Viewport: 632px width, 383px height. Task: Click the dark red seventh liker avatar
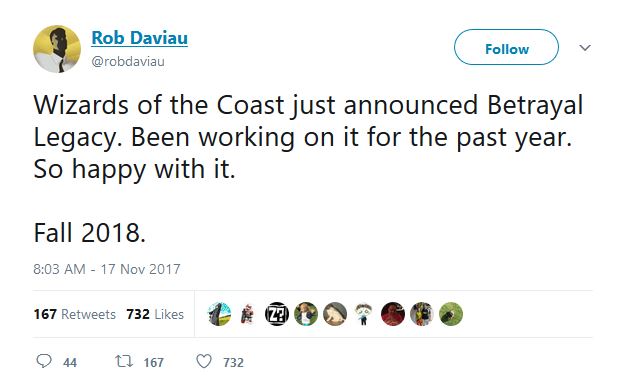point(393,314)
